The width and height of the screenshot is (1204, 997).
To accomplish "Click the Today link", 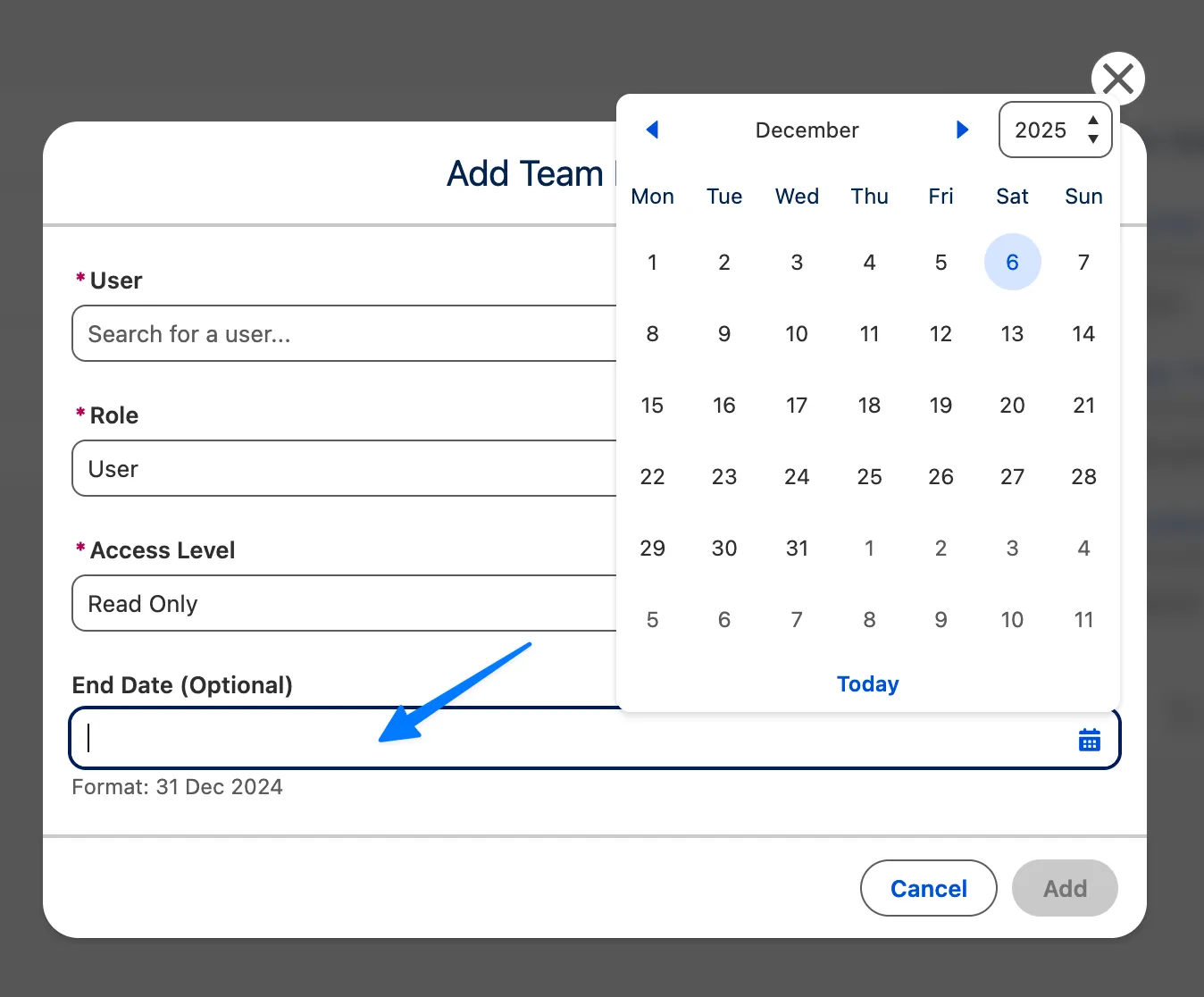I will tap(867, 683).
